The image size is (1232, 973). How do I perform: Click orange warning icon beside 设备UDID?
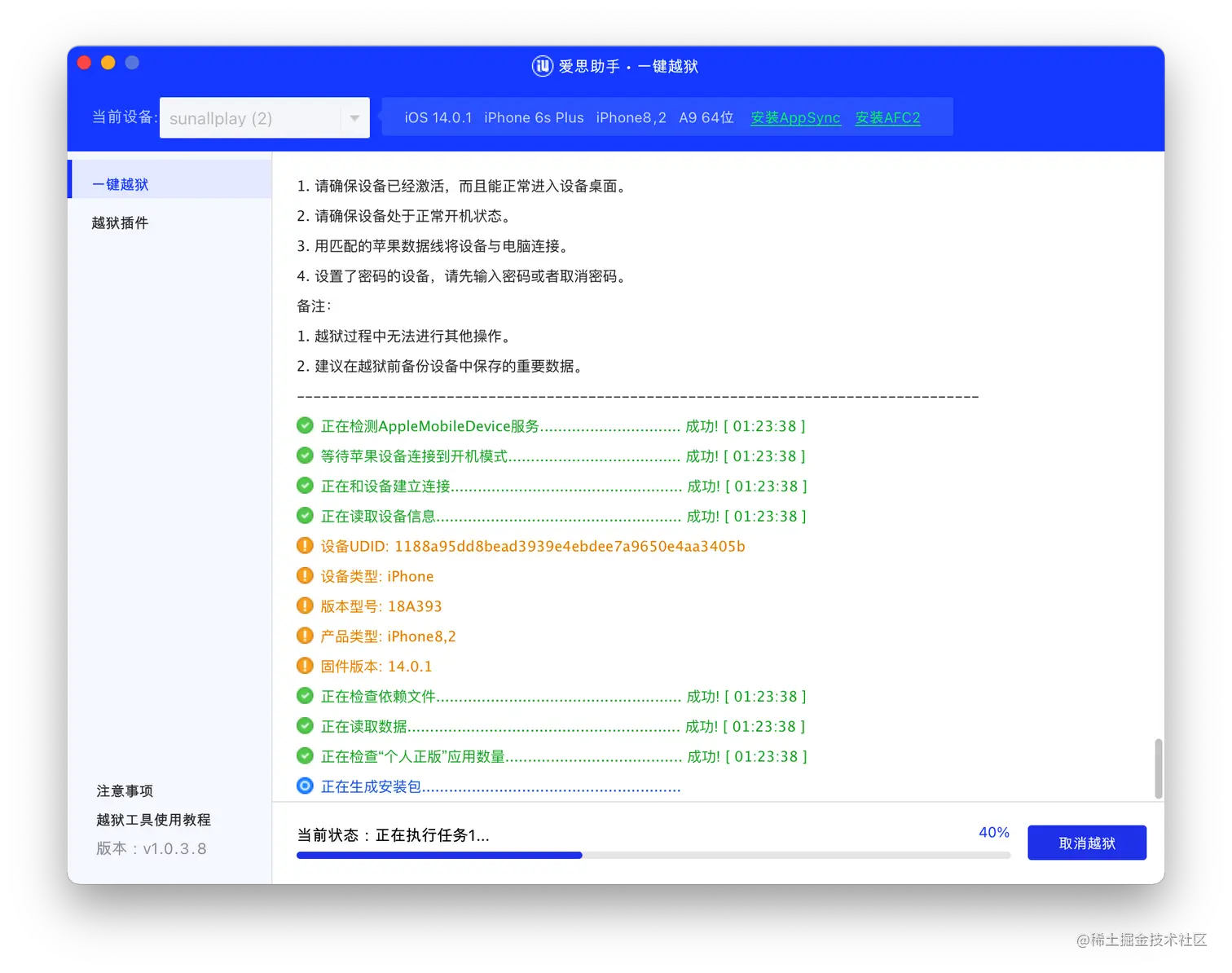click(305, 546)
